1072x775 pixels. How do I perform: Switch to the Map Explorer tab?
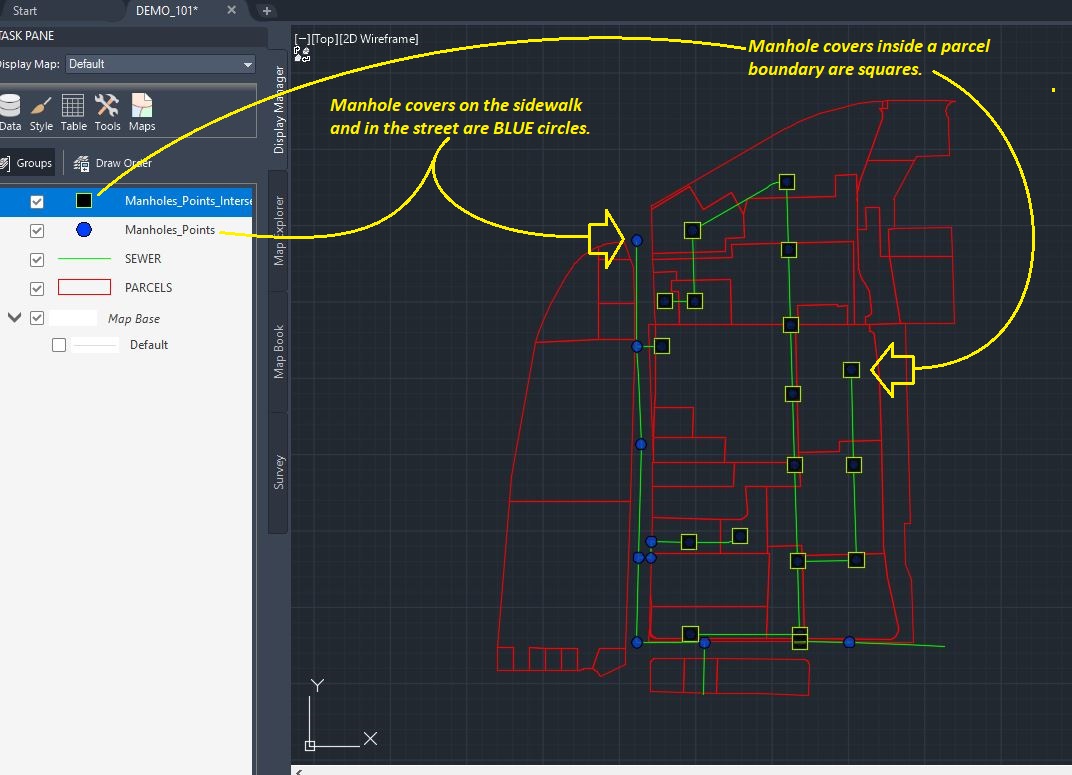click(x=278, y=230)
